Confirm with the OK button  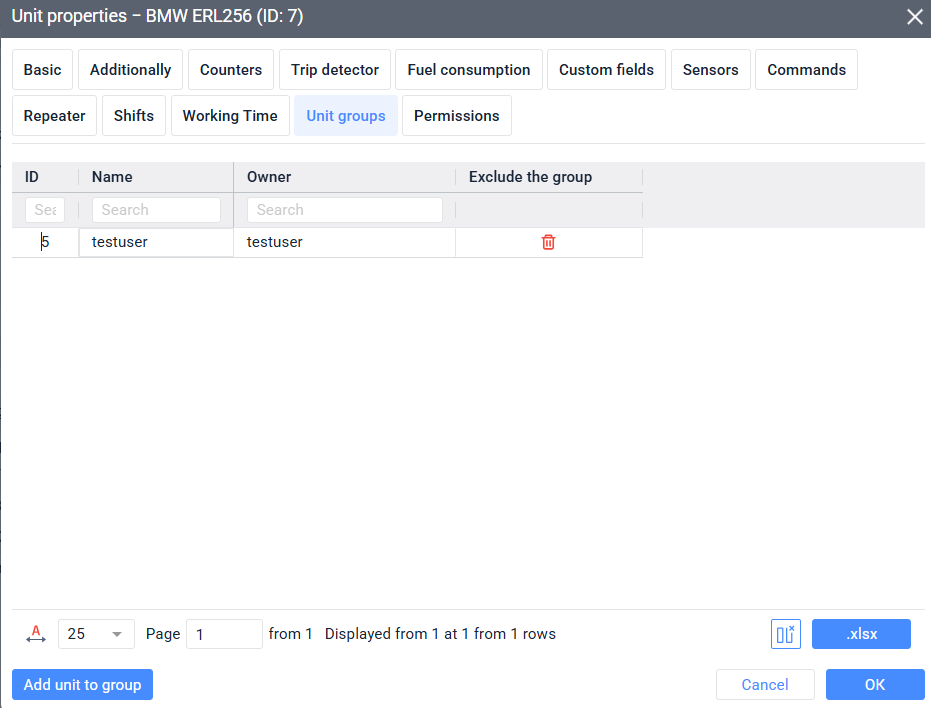click(x=875, y=685)
